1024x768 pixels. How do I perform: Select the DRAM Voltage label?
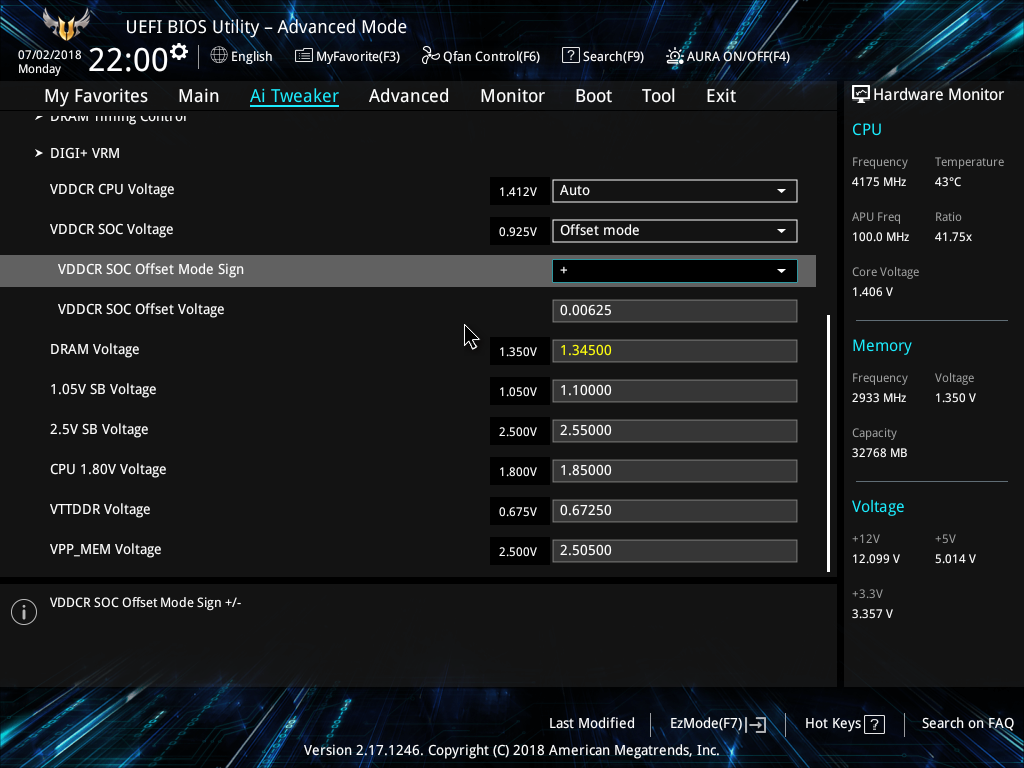click(95, 349)
